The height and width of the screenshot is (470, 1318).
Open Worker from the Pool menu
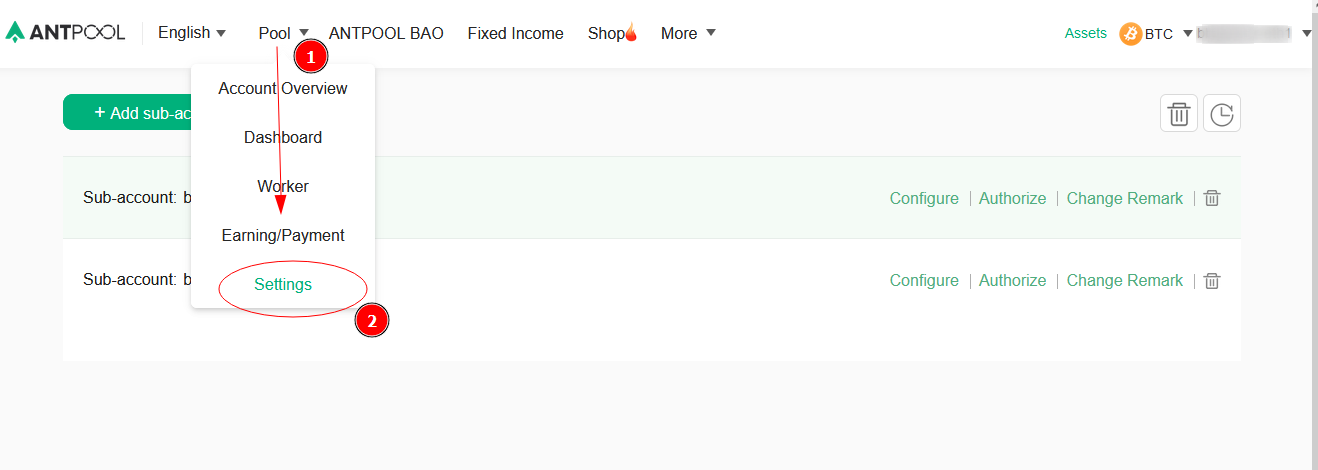(x=283, y=186)
